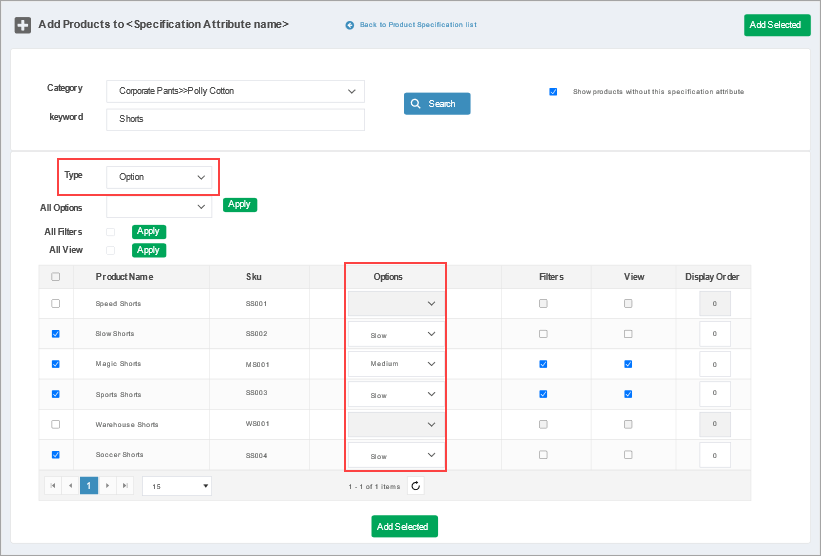Open the Category dropdown

(235, 91)
